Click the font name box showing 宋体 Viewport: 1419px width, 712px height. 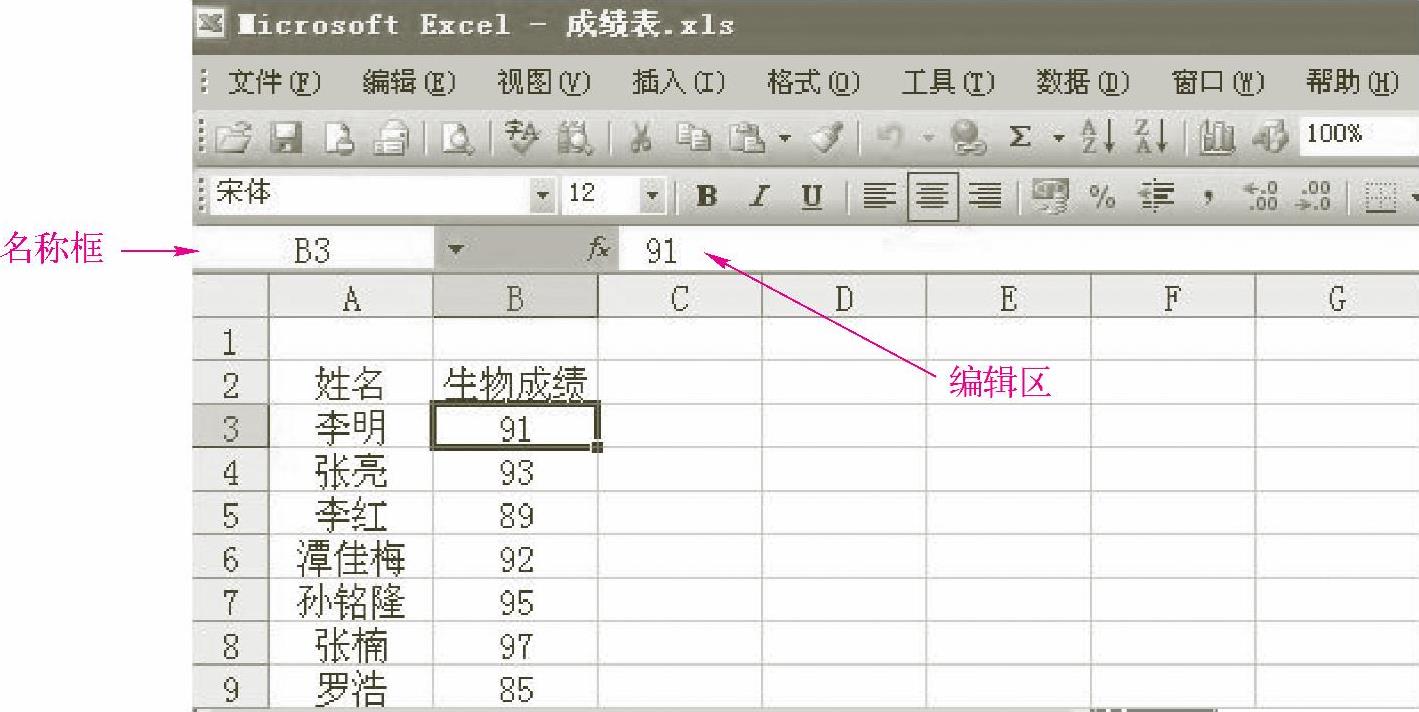click(372, 193)
